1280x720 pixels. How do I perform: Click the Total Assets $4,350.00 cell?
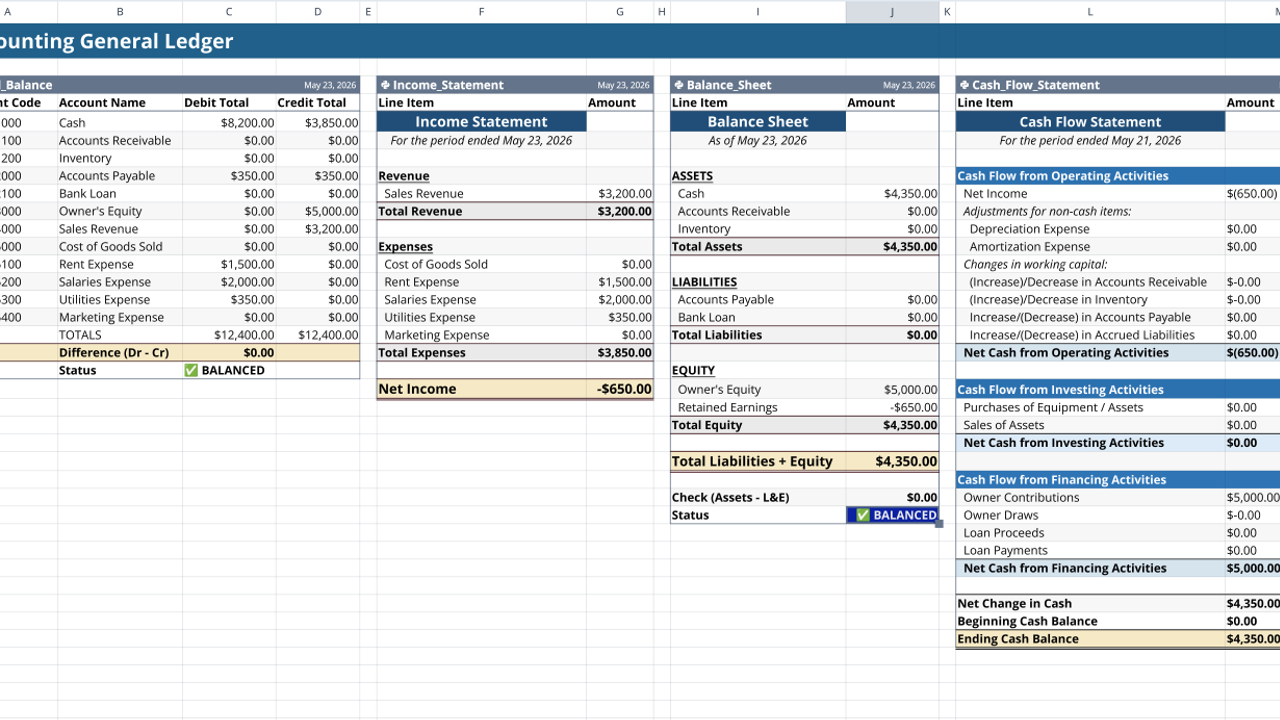pos(892,247)
